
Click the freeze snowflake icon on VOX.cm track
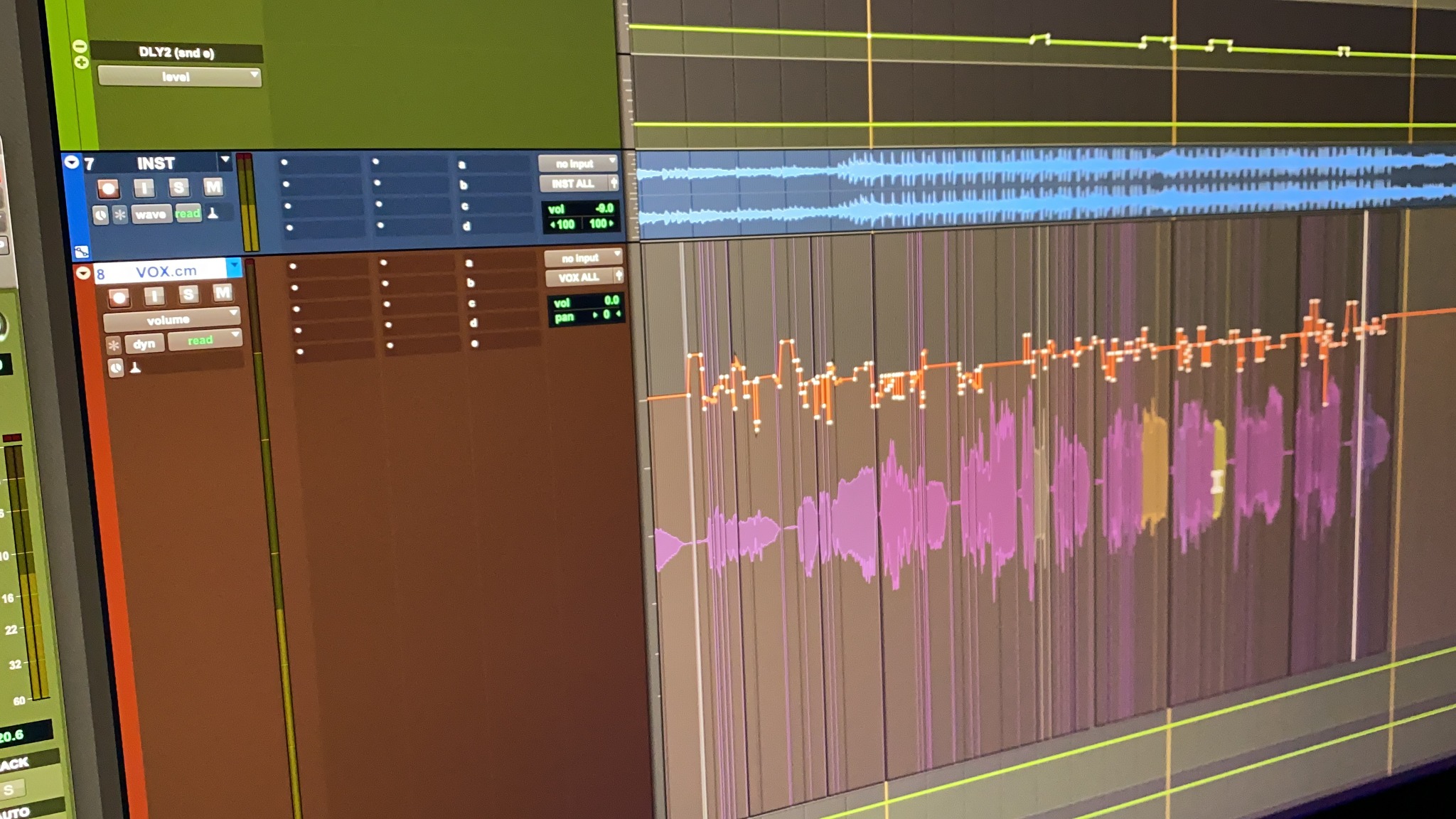click(x=114, y=346)
